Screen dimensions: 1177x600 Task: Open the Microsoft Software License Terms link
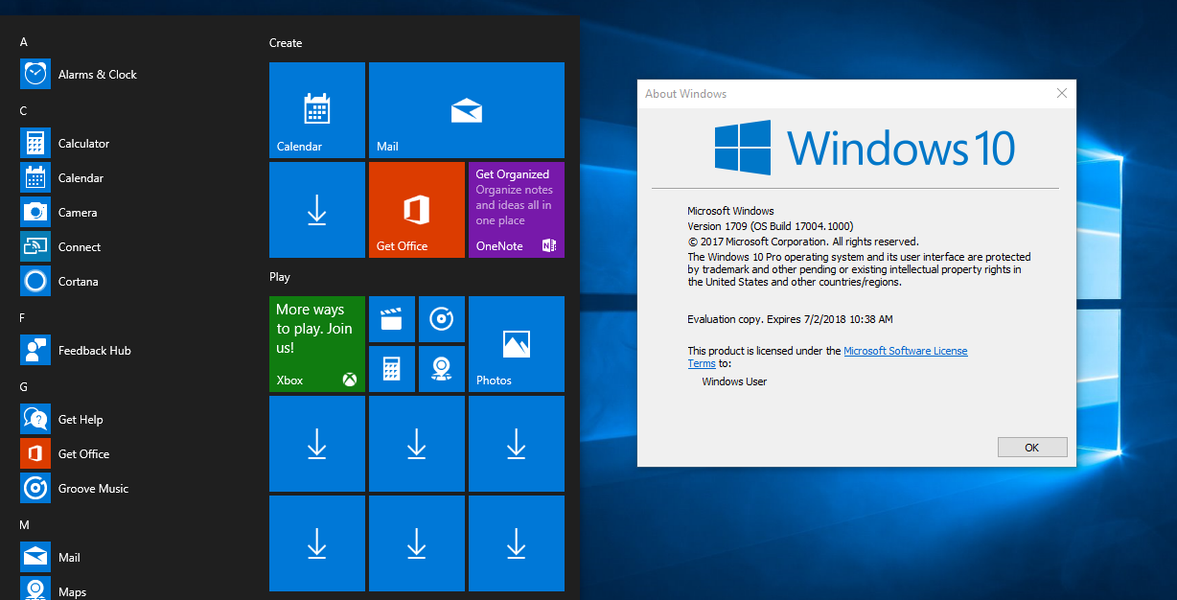(828, 357)
